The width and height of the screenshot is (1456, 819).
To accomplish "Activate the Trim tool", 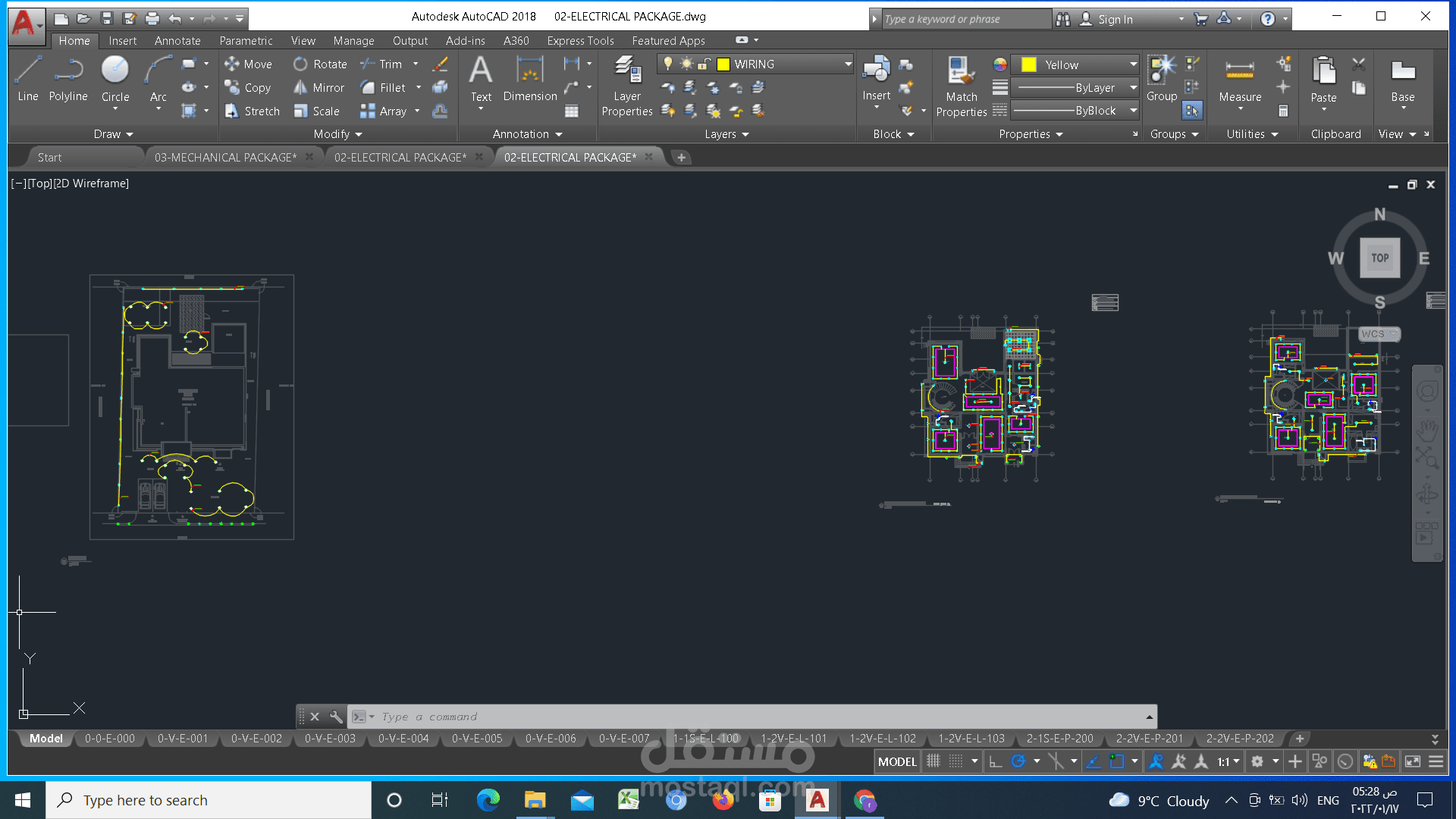I will [382, 64].
